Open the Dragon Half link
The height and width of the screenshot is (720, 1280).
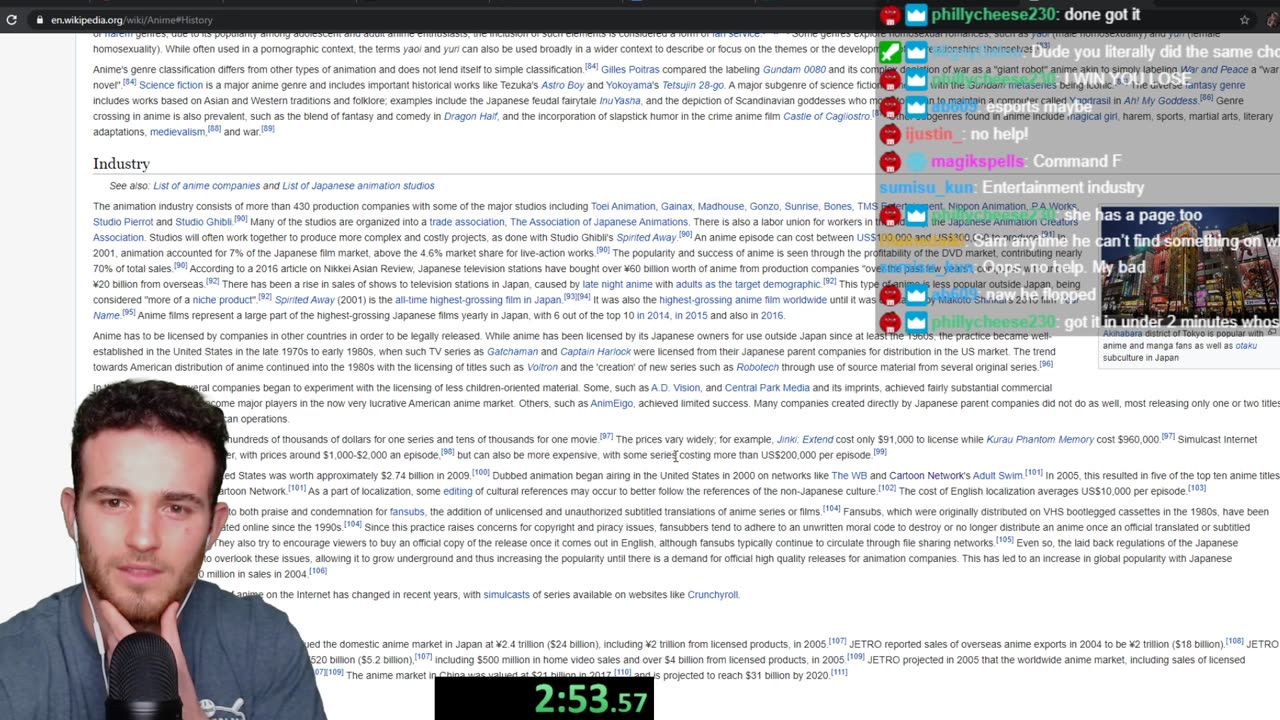[471, 117]
